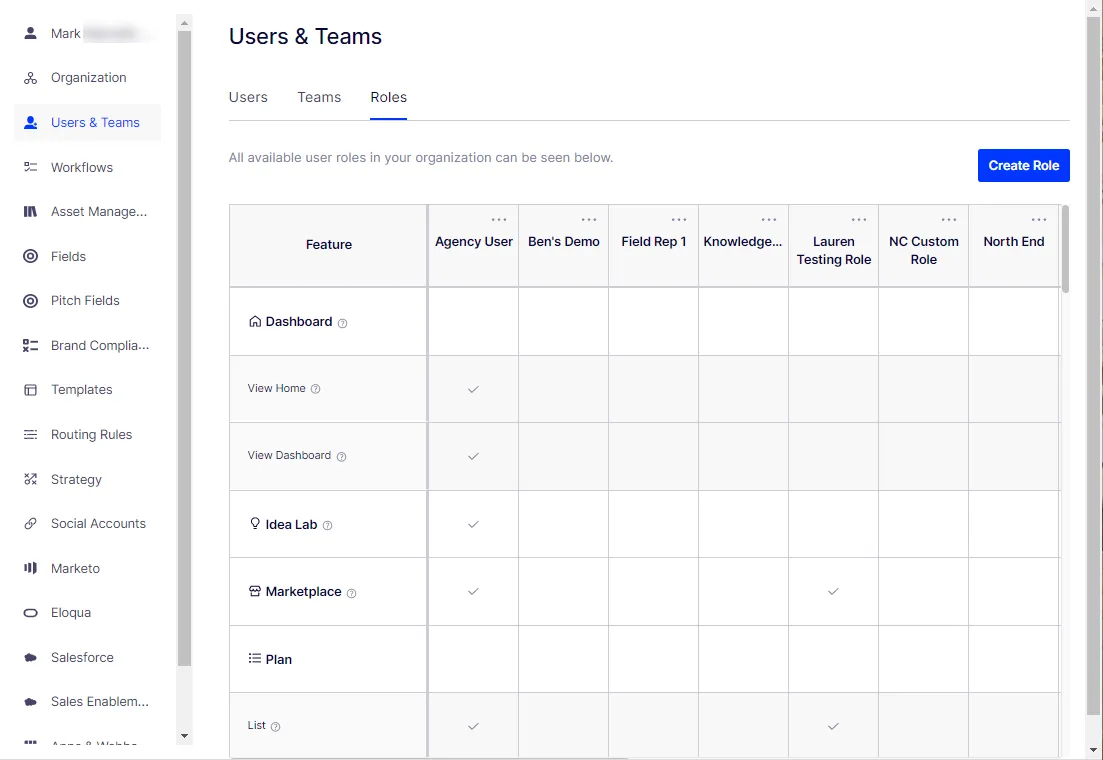Open North End role options menu

(x=1039, y=220)
